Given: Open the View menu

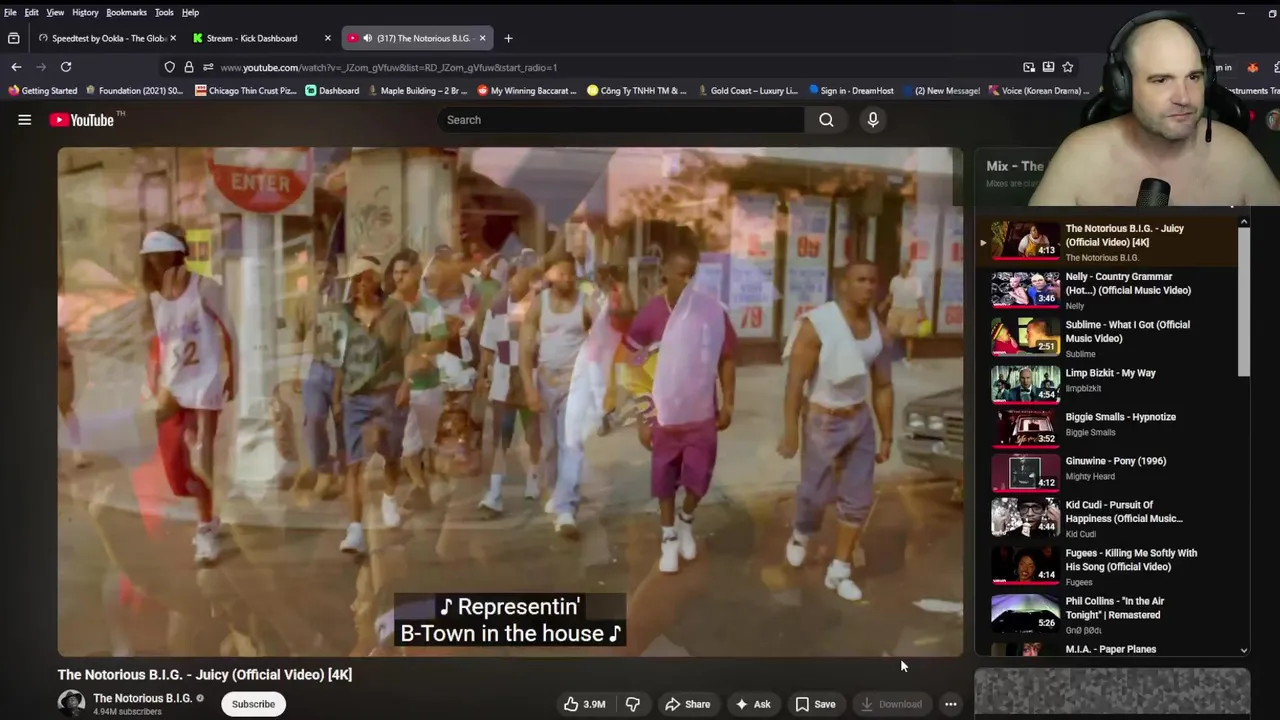Looking at the screenshot, I should click(x=55, y=12).
